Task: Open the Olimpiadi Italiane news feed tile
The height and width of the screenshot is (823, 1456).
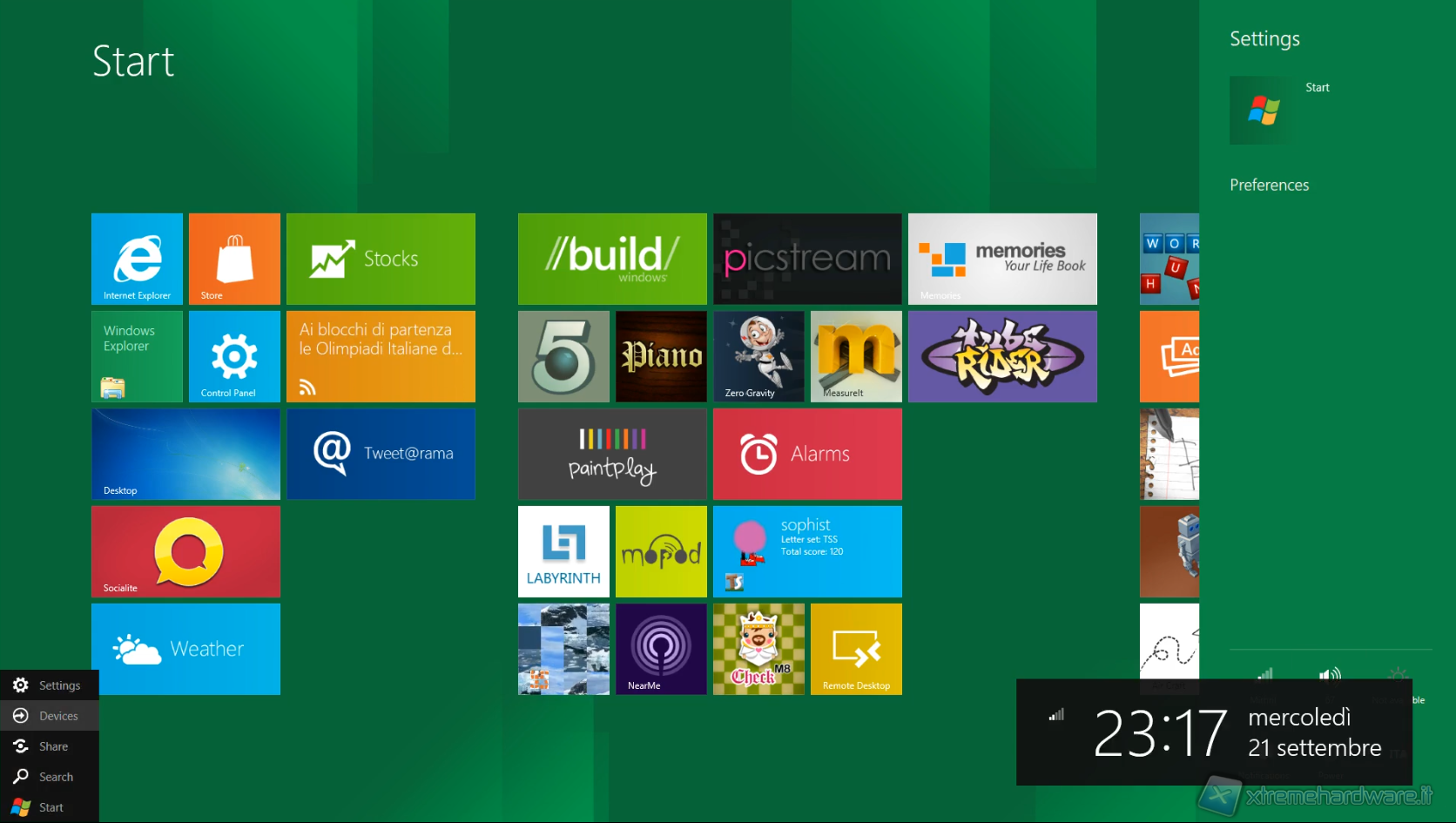Action: (x=381, y=356)
